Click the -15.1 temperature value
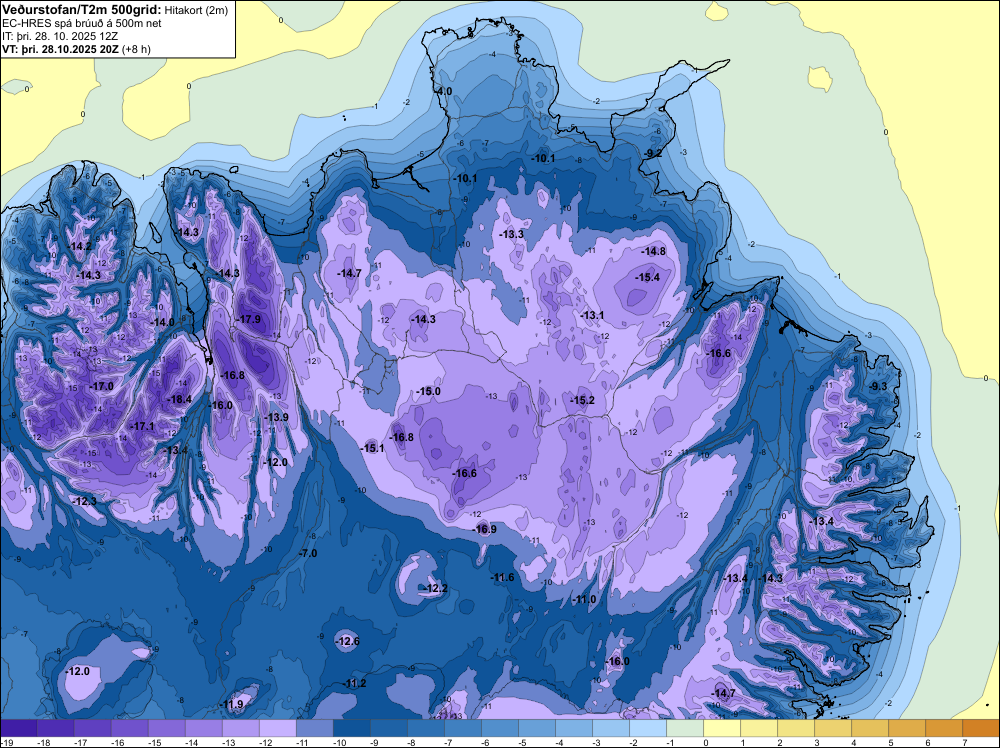1000x748 pixels. (x=372, y=448)
